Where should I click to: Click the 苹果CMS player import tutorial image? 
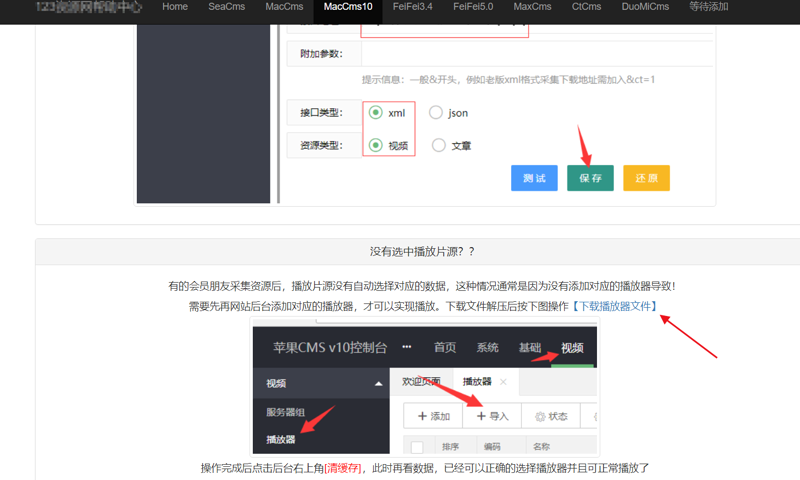tap(425, 386)
